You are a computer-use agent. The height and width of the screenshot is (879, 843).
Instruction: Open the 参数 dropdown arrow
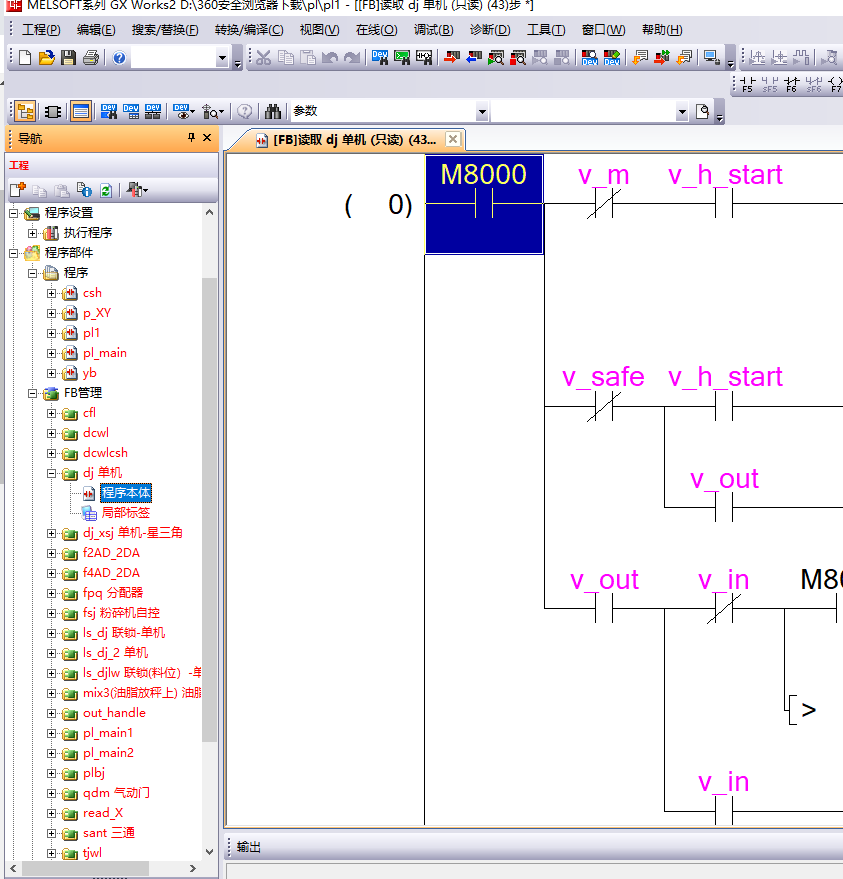(x=482, y=112)
